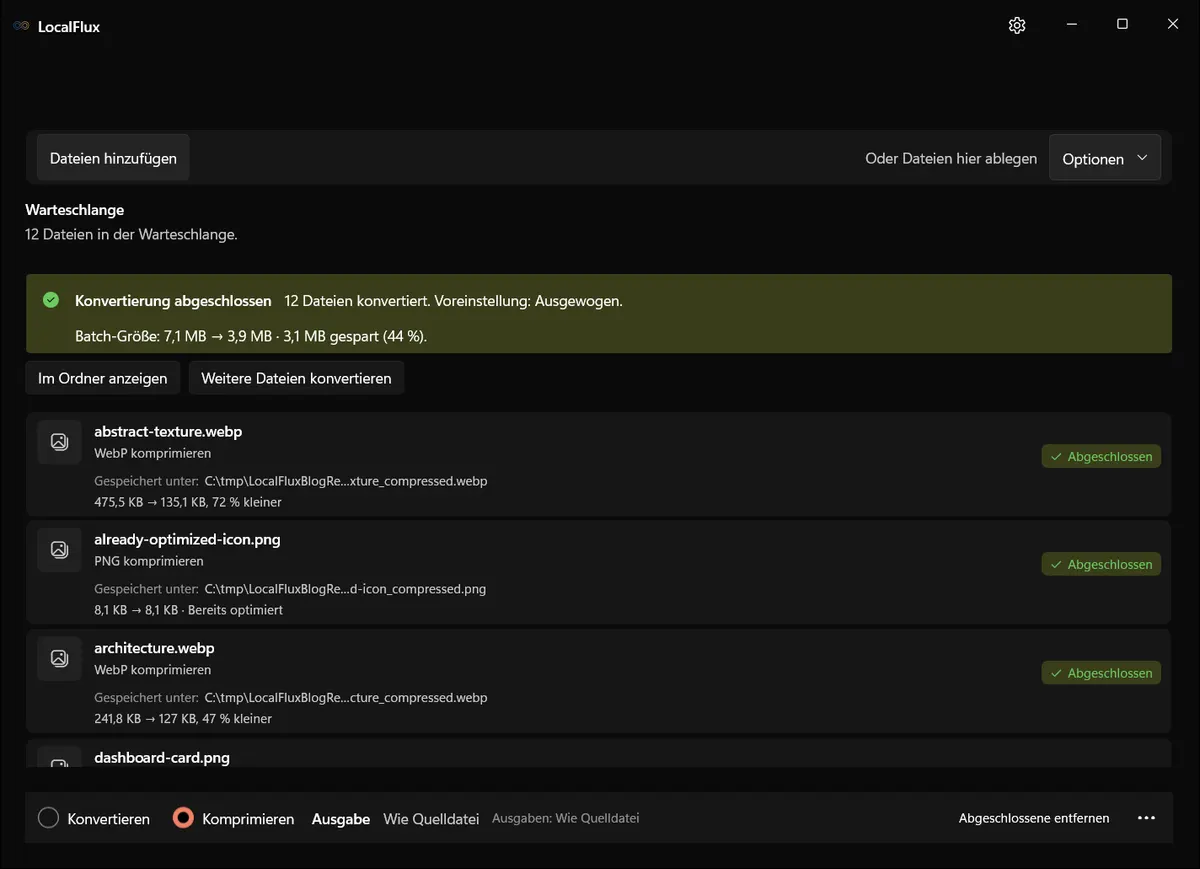The width and height of the screenshot is (1200, 869).
Task: Expand the Optionen dropdown
Action: [1105, 158]
